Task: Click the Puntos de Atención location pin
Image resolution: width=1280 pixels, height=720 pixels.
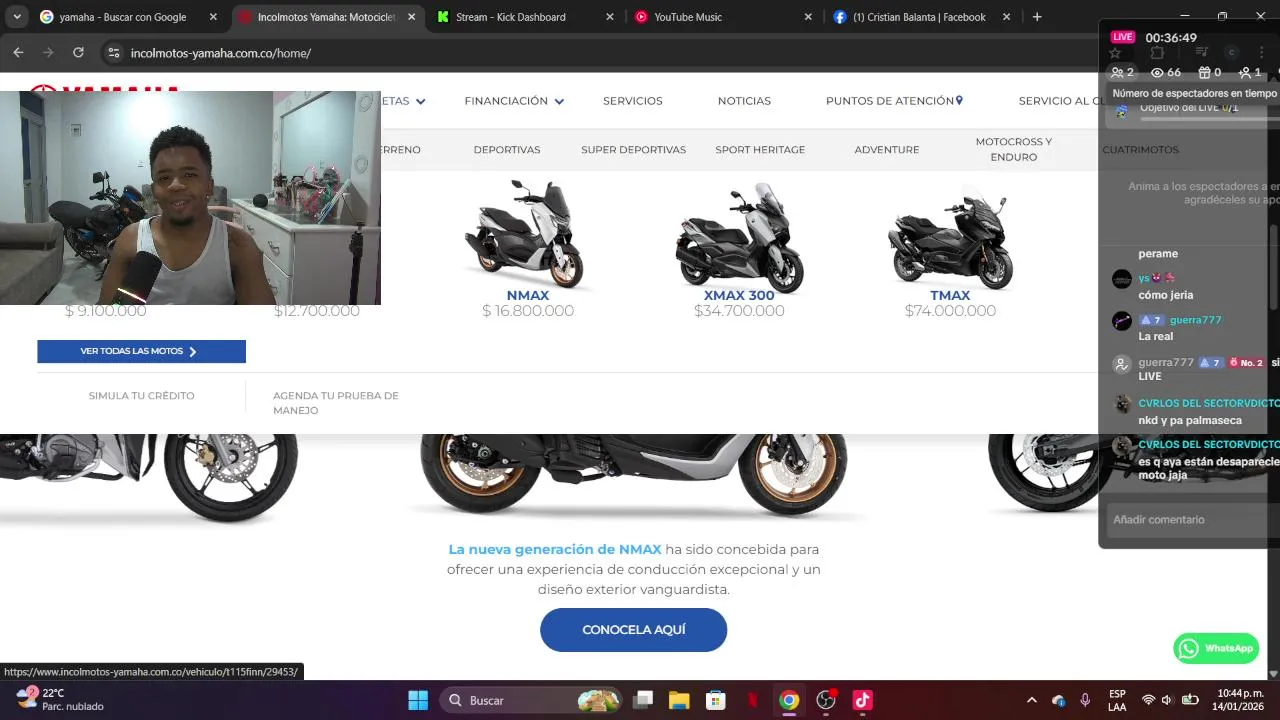Action: pos(959,100)
